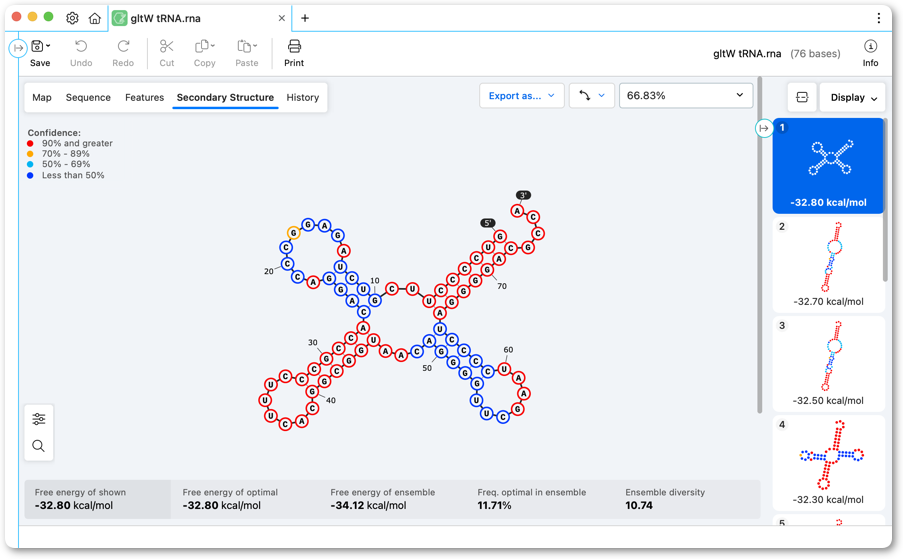This screenshot has width=903, height=559.
Task: Switch to the History tab
Action: pyautogui.click(x=302, y=97)
